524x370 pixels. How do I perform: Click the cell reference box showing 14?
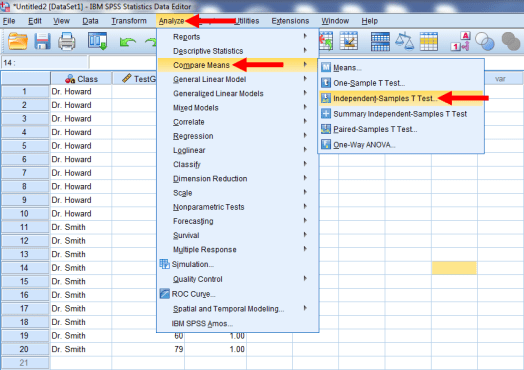(44, 63)
